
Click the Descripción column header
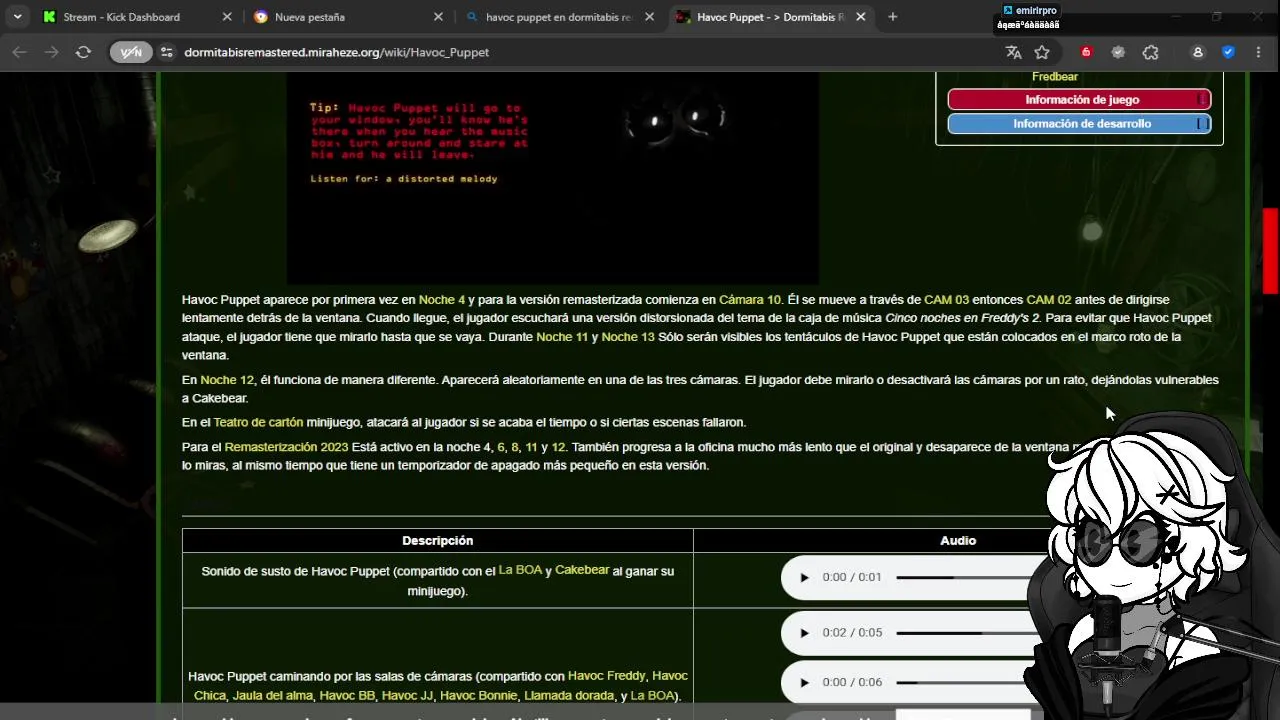coord(437,541)
